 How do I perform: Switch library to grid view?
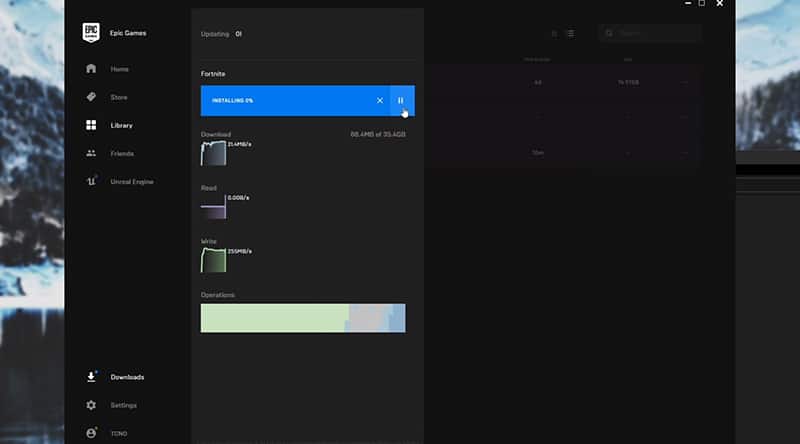554,33
